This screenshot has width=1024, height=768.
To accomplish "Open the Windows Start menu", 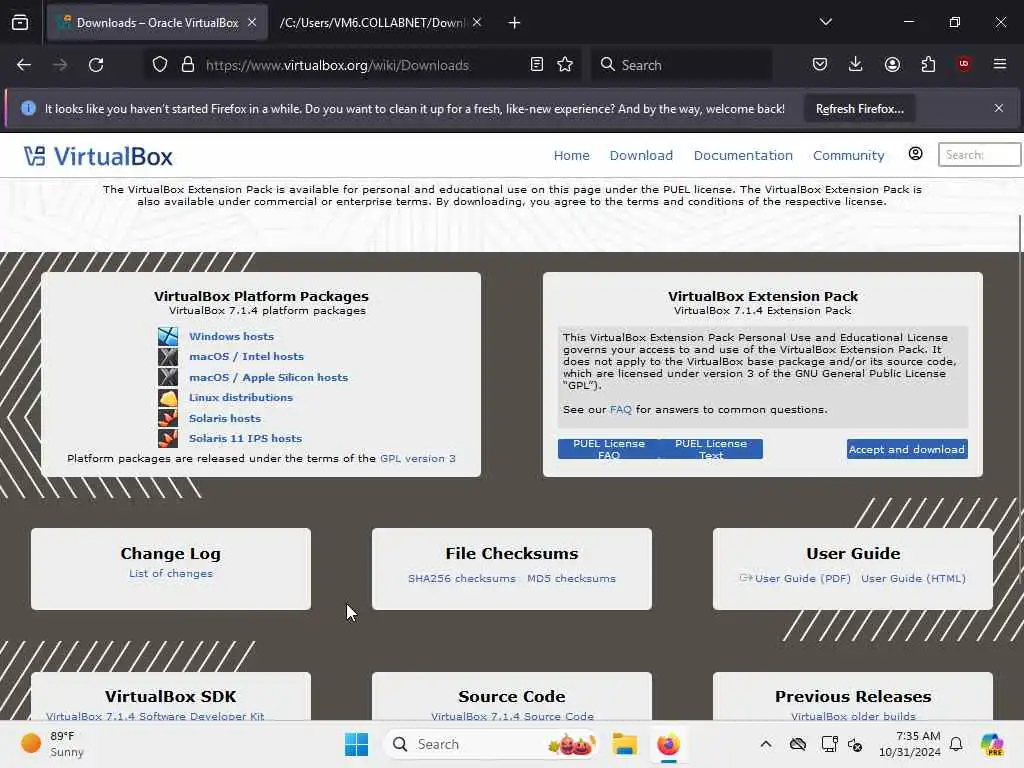I will [357, 744].
